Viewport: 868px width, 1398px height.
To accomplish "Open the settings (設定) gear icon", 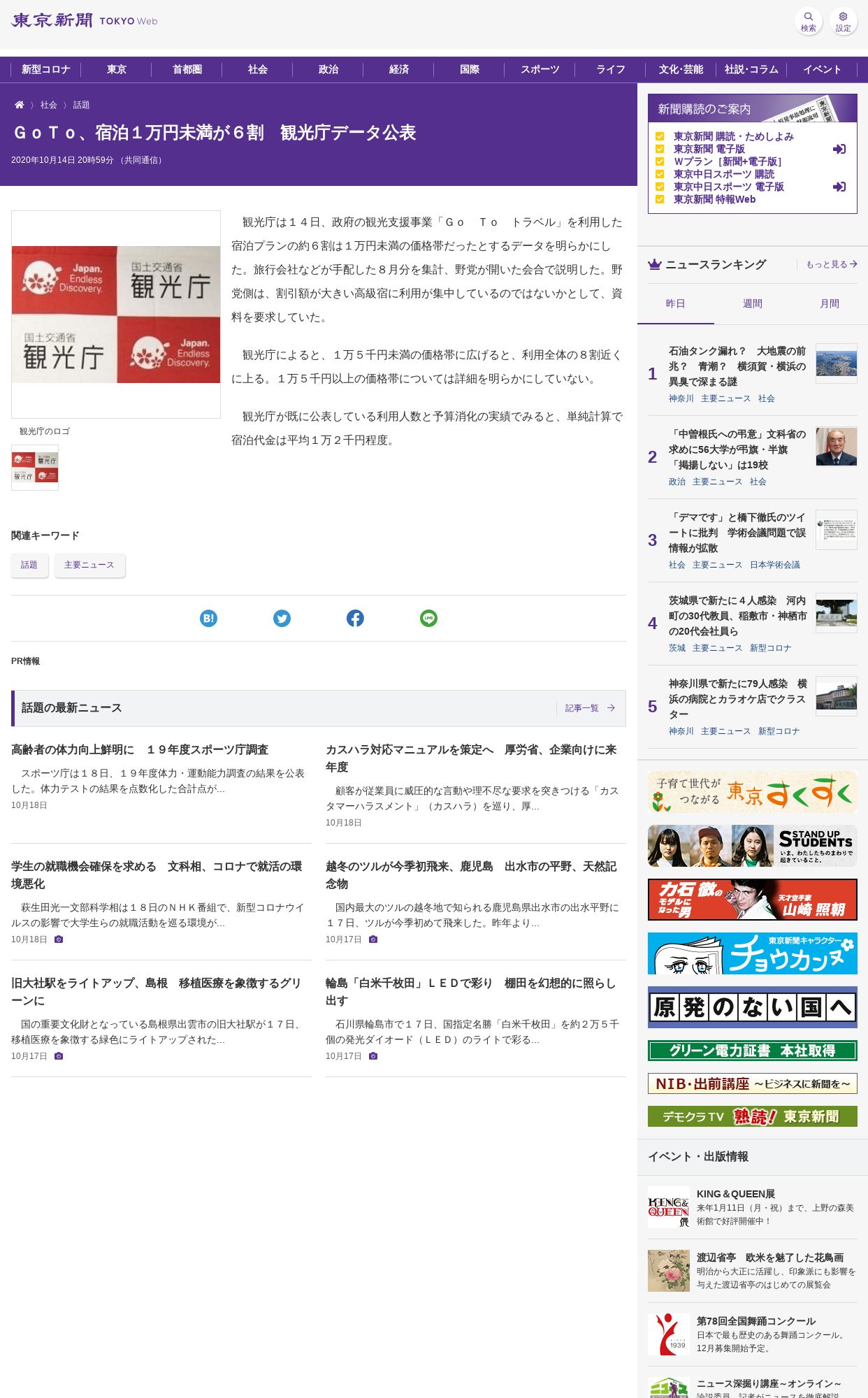I will [x=843, y=21].
